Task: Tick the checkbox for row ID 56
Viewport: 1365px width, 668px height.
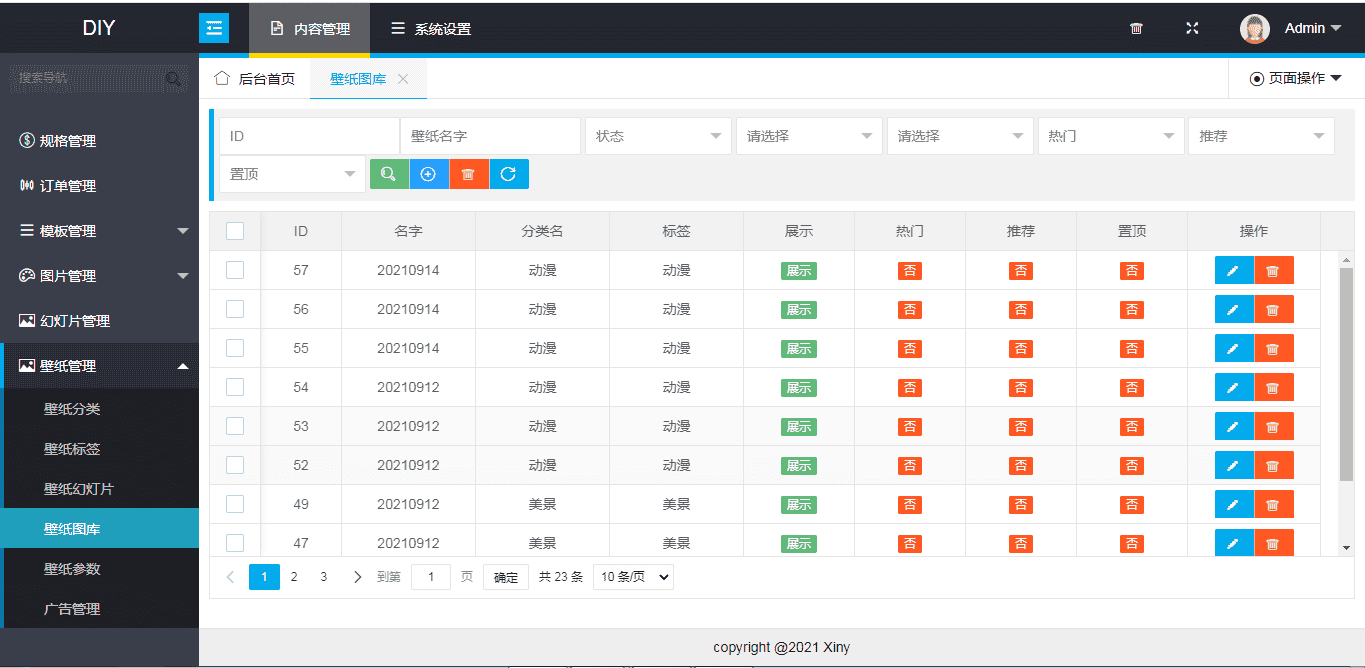Action: 235,309
